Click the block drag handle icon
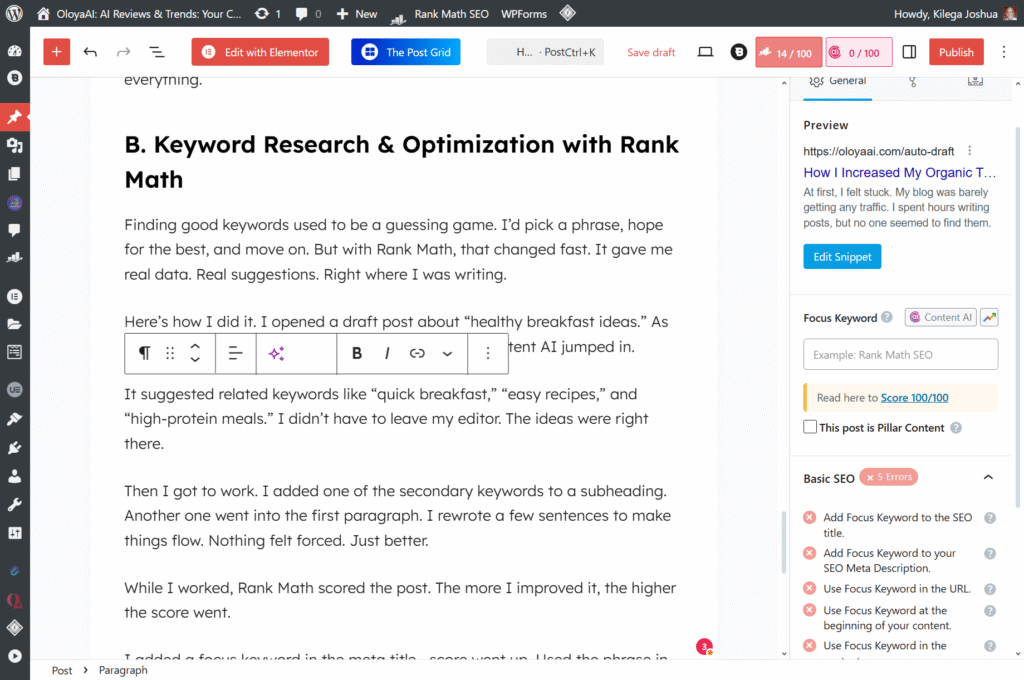Viewport: 1024px width, 680px height. pyautogui.click(x=170, y=353)
